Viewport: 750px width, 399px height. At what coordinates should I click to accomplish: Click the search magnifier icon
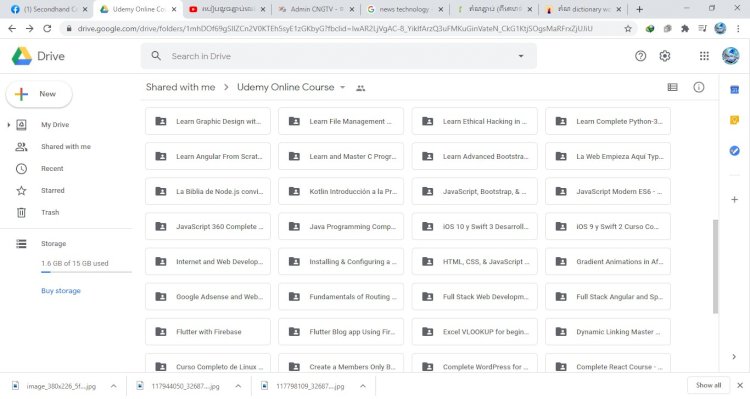[156, 56]
